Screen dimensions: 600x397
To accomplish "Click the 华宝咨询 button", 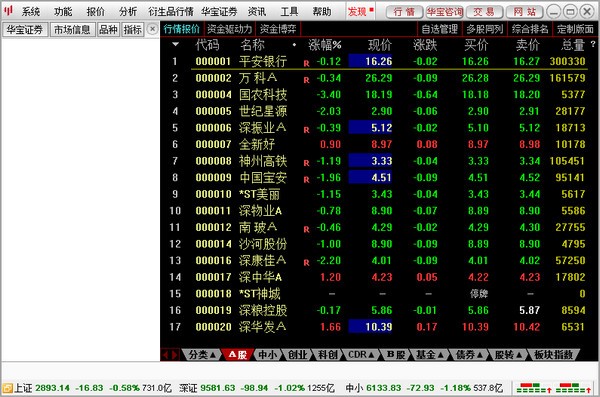I will click(x=444, y=12).
